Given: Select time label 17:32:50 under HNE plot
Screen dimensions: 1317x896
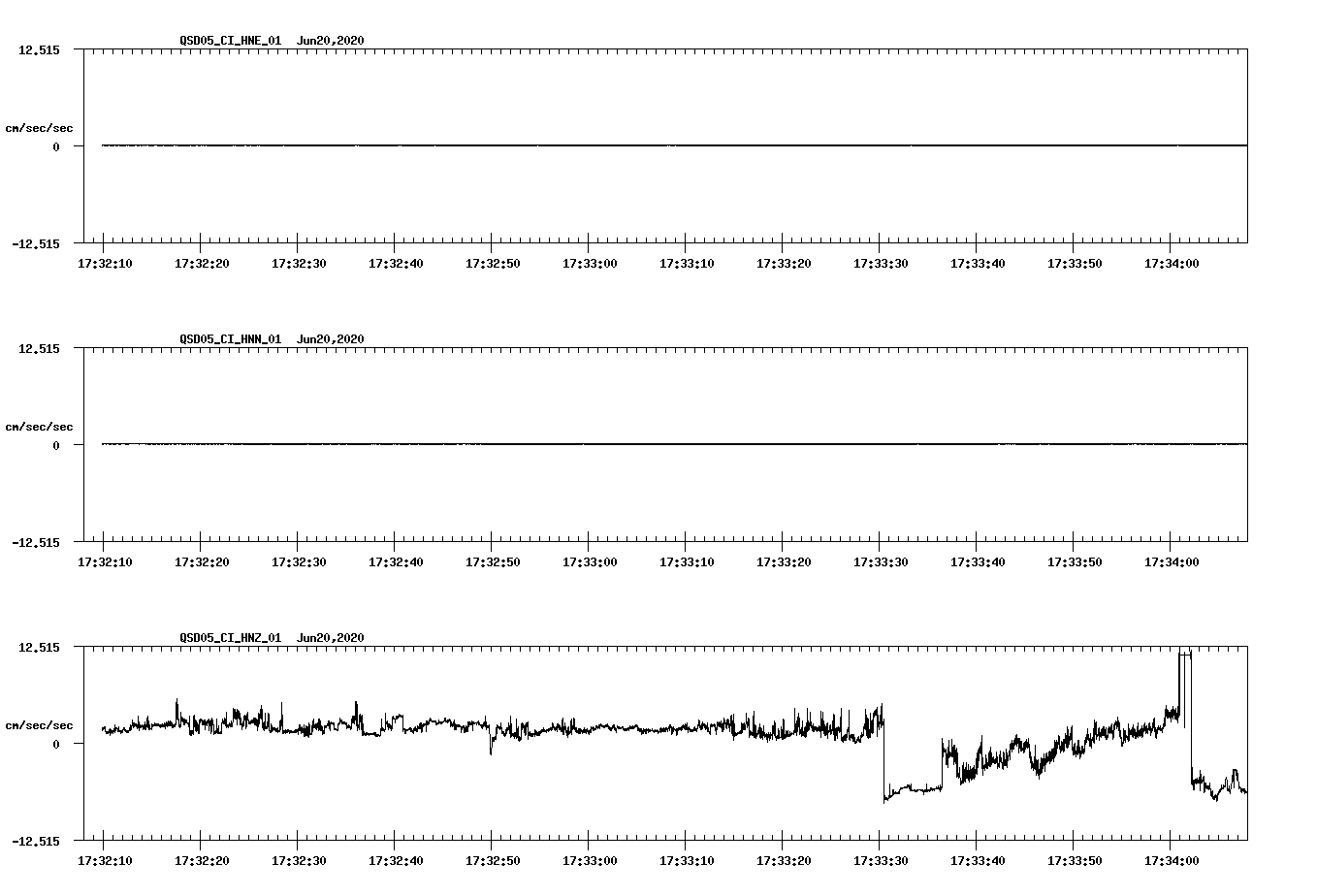Looking at the screenshot, I should tap(493, 263).
